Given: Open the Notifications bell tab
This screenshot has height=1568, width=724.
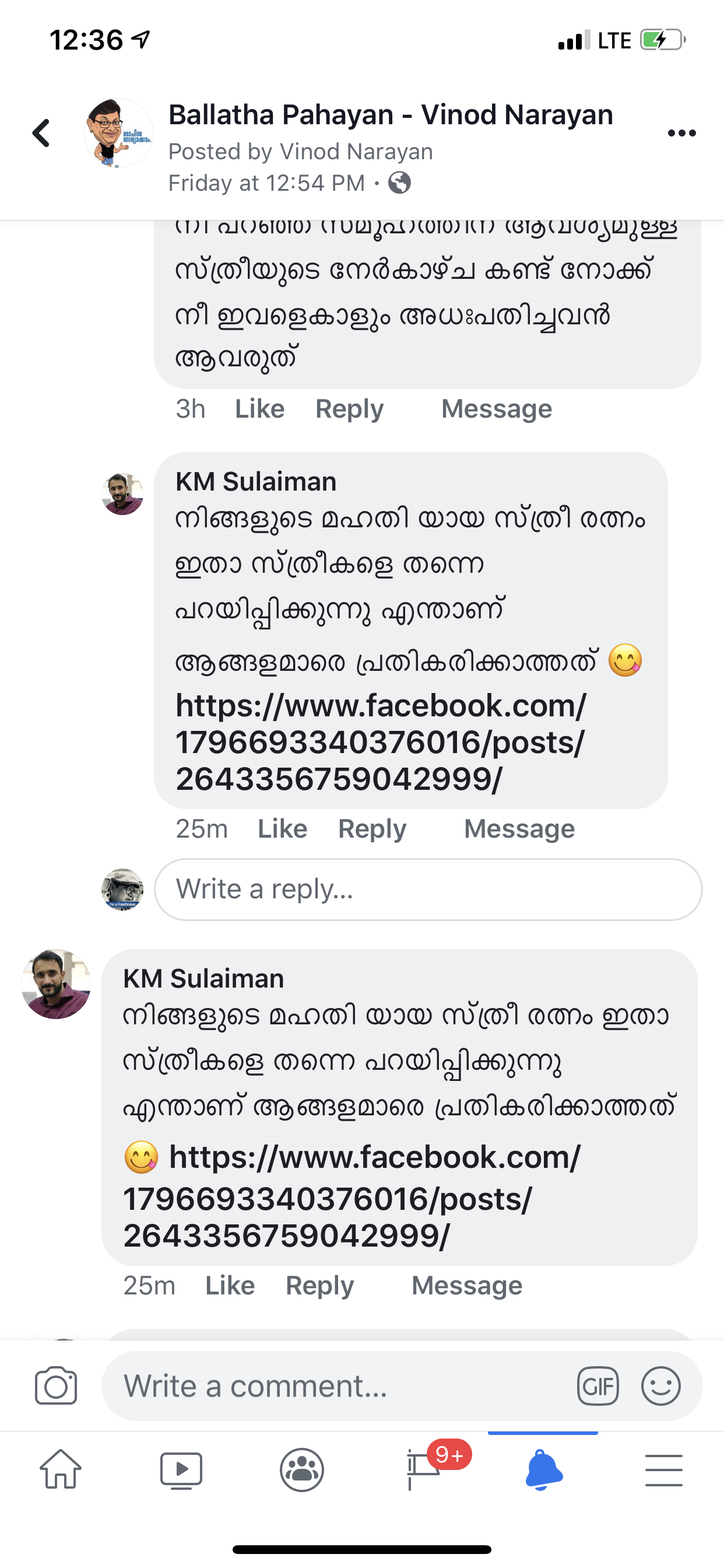Looking at the screenshot, I should [x=543, y=1469].
